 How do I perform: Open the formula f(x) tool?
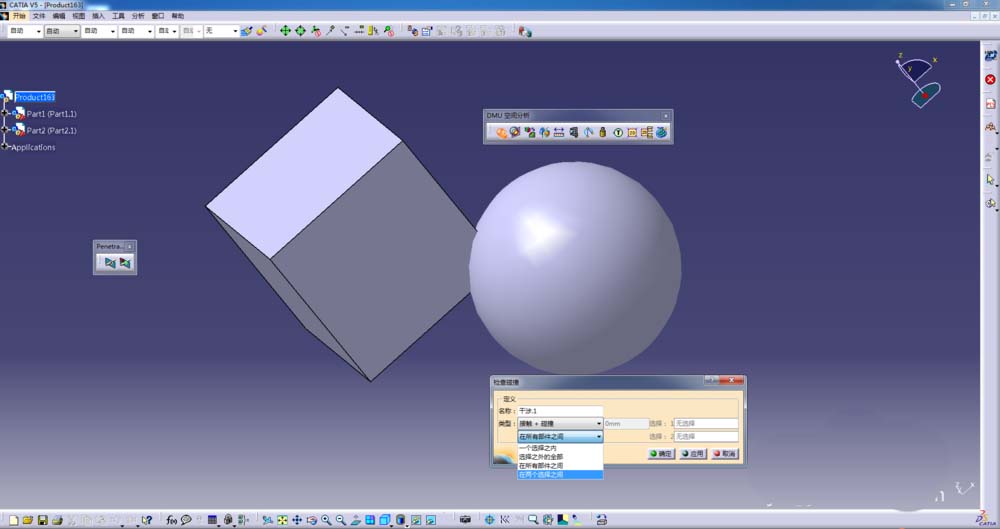coord(171,520)
